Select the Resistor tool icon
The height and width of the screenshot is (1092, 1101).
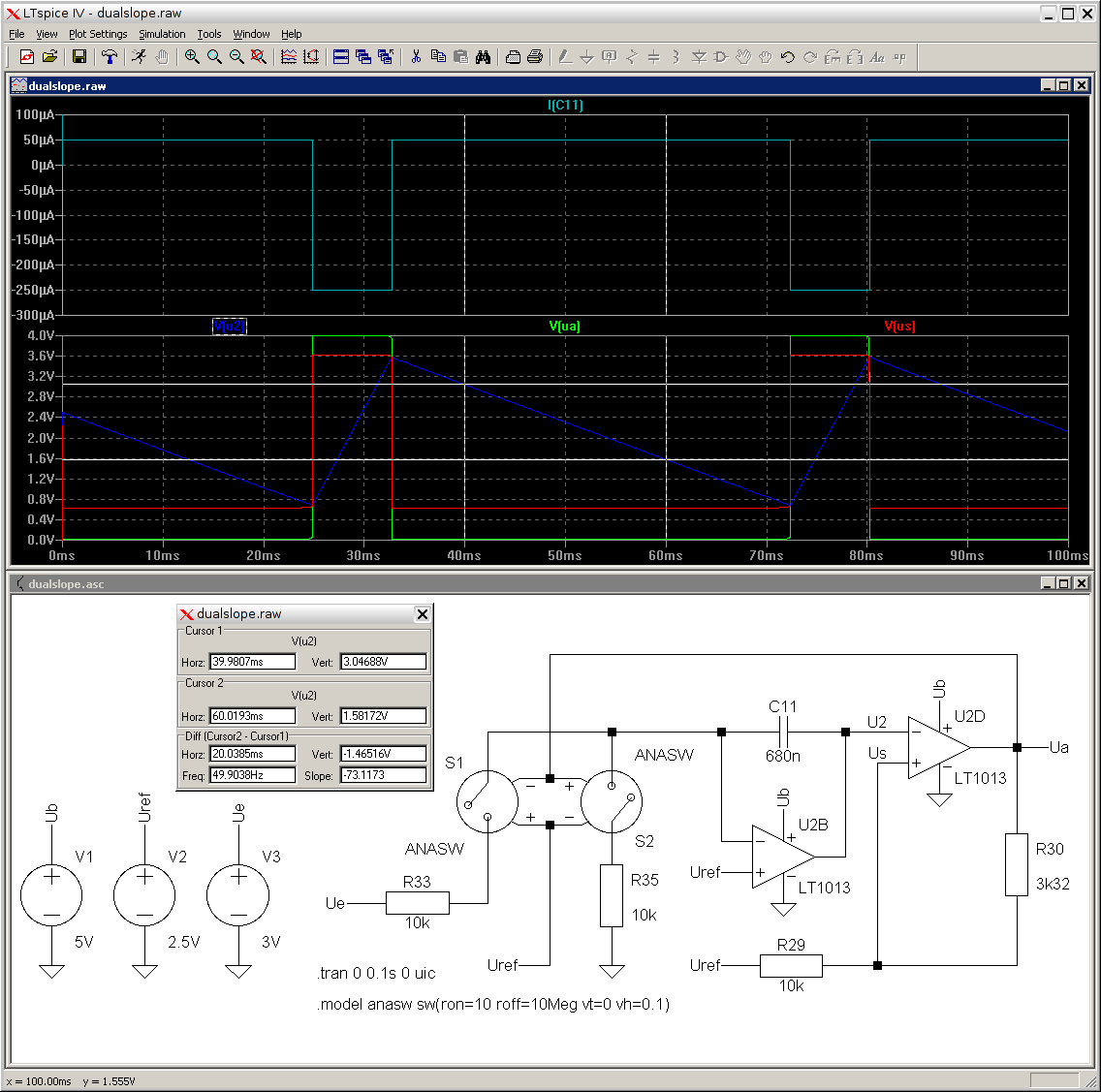632,57
